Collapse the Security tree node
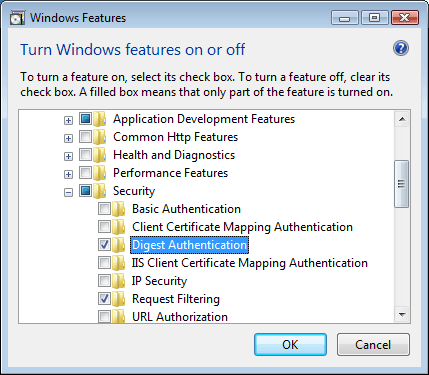 68,192
